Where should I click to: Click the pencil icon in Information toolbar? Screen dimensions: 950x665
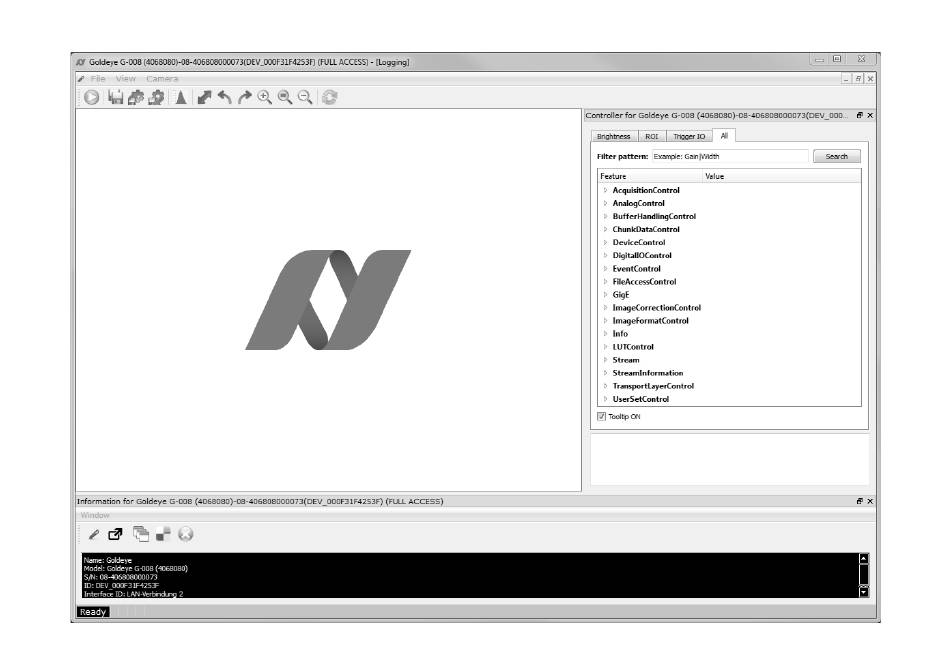[93, 534]
